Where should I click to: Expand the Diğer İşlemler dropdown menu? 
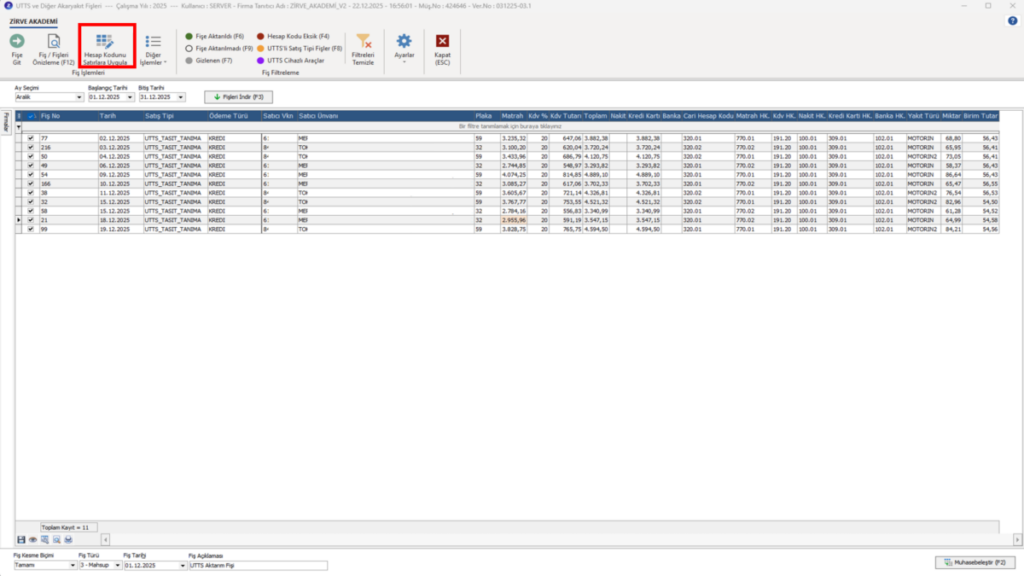[153, 50]
